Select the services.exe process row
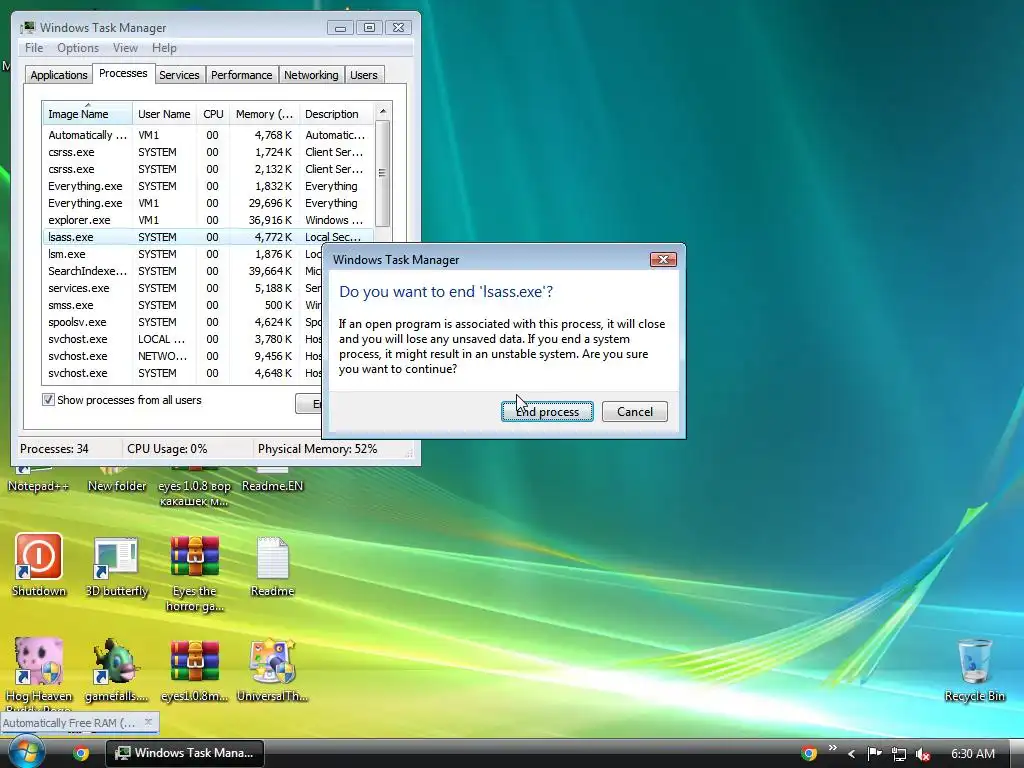 point(183,288)
